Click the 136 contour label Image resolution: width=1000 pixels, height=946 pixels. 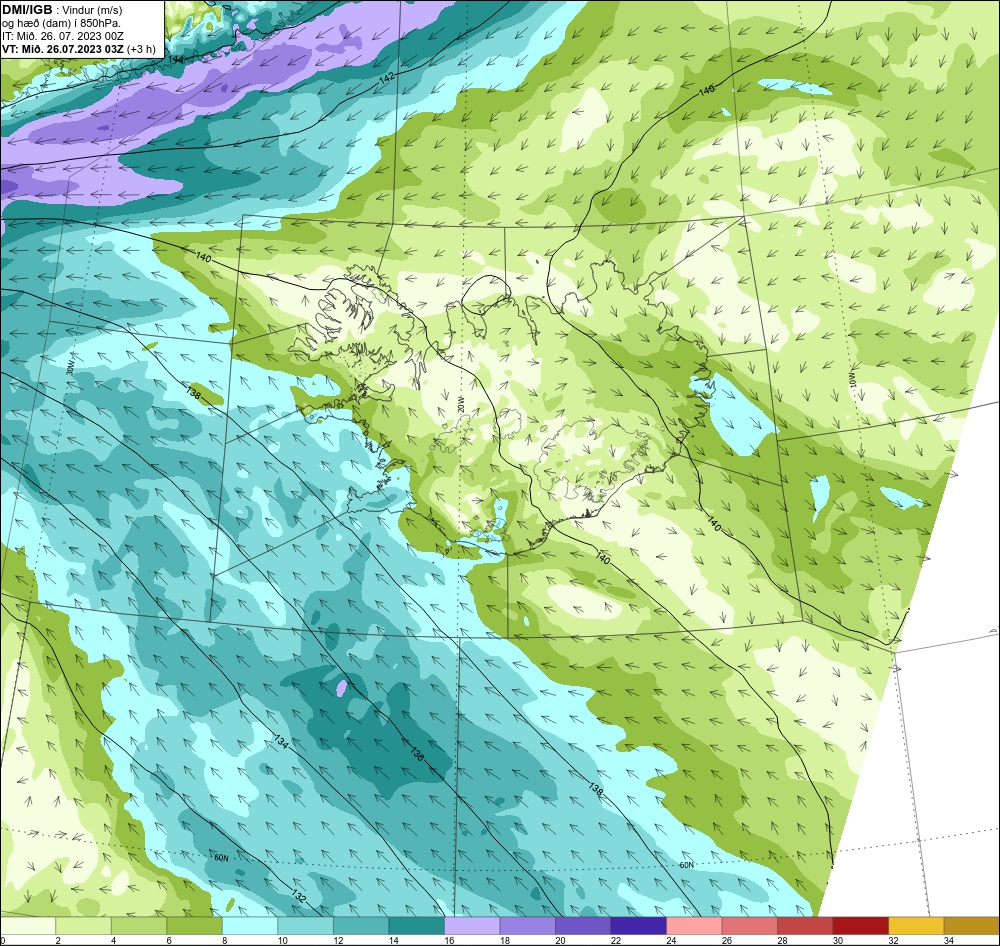click(x=417, y=754)
